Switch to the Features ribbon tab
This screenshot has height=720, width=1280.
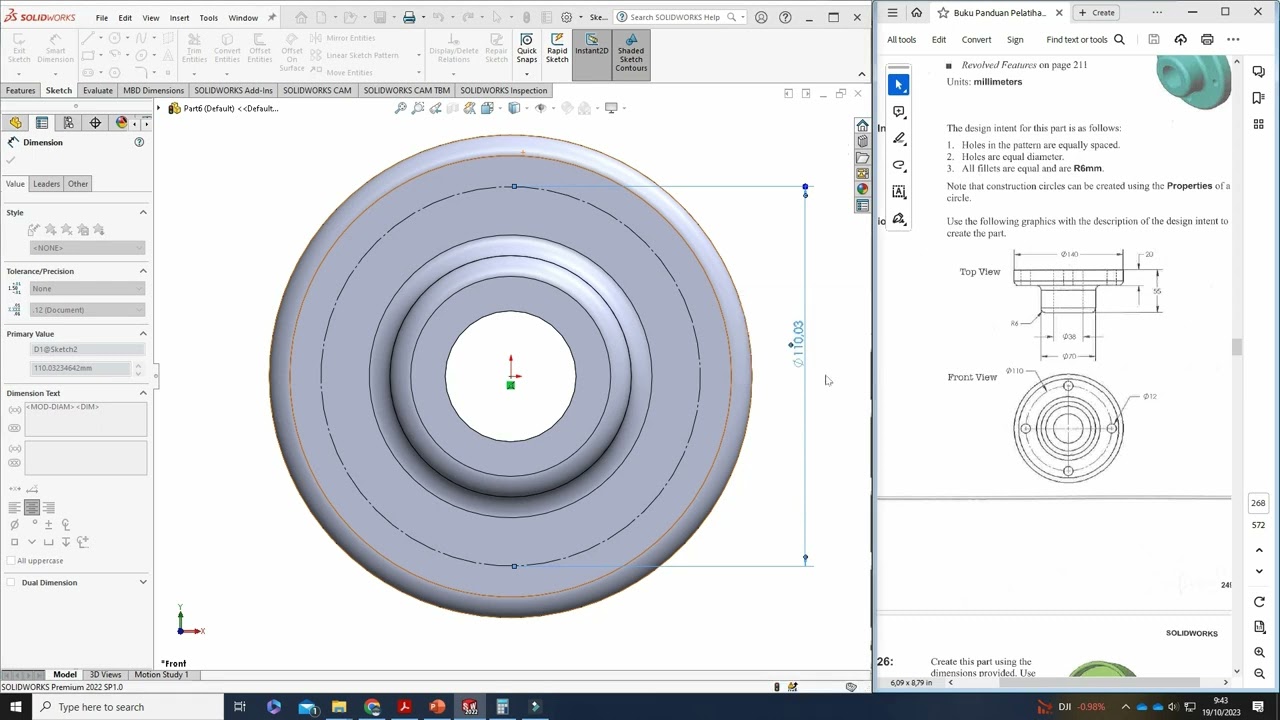point(20,90)
